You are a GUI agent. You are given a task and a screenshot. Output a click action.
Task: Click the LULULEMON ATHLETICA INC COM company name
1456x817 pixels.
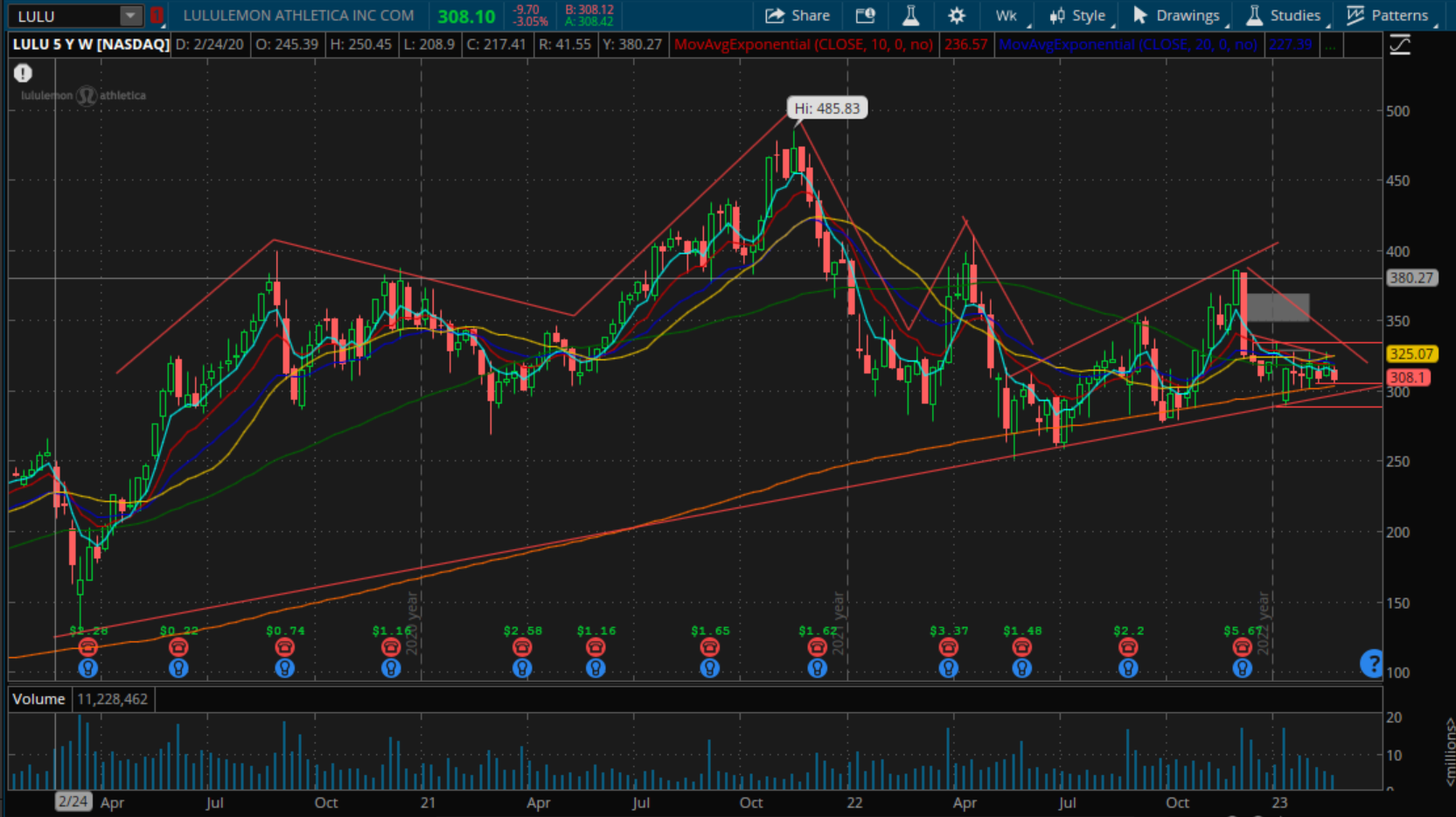coord(298,16)
